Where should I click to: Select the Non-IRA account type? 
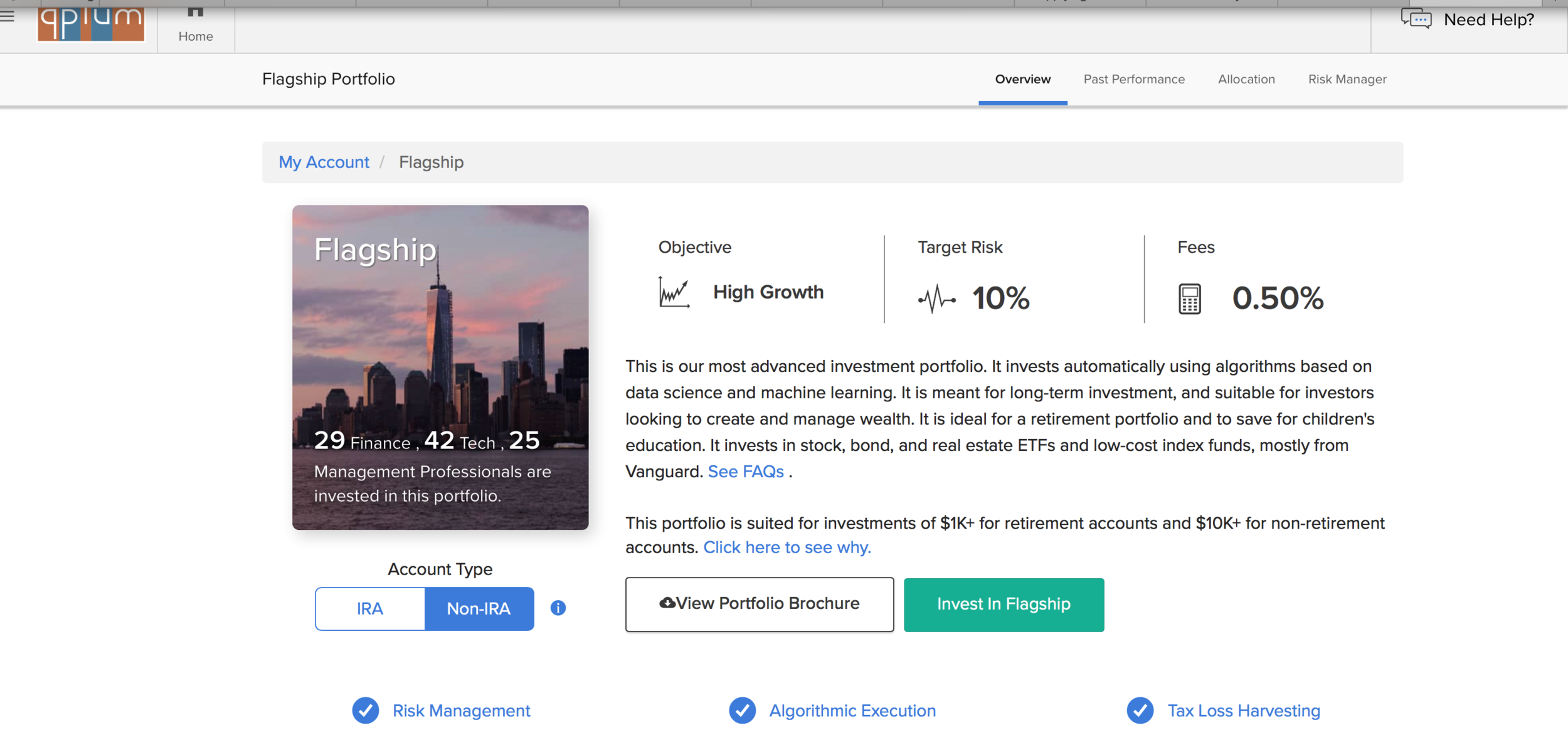pyautogui.click(x=479, y=608)
